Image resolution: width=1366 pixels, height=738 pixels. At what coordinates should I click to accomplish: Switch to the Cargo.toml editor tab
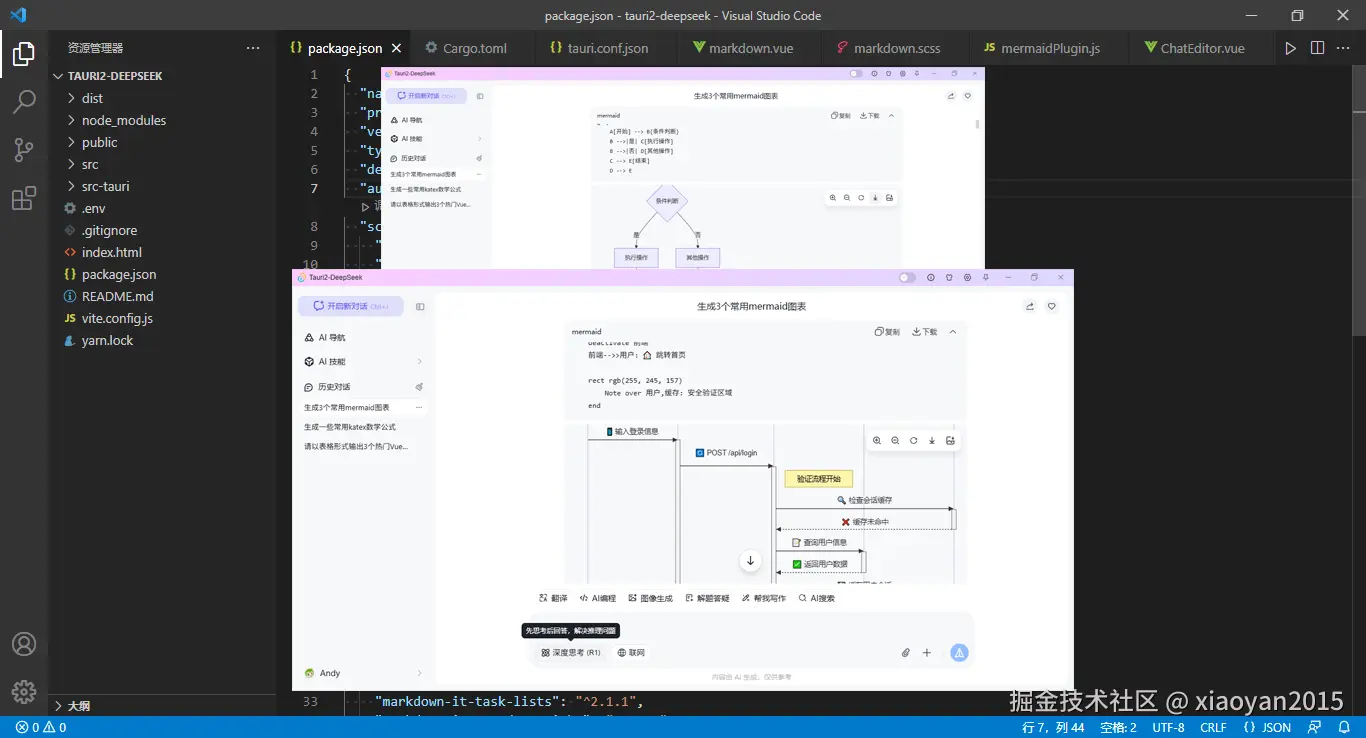pos(474,48)
